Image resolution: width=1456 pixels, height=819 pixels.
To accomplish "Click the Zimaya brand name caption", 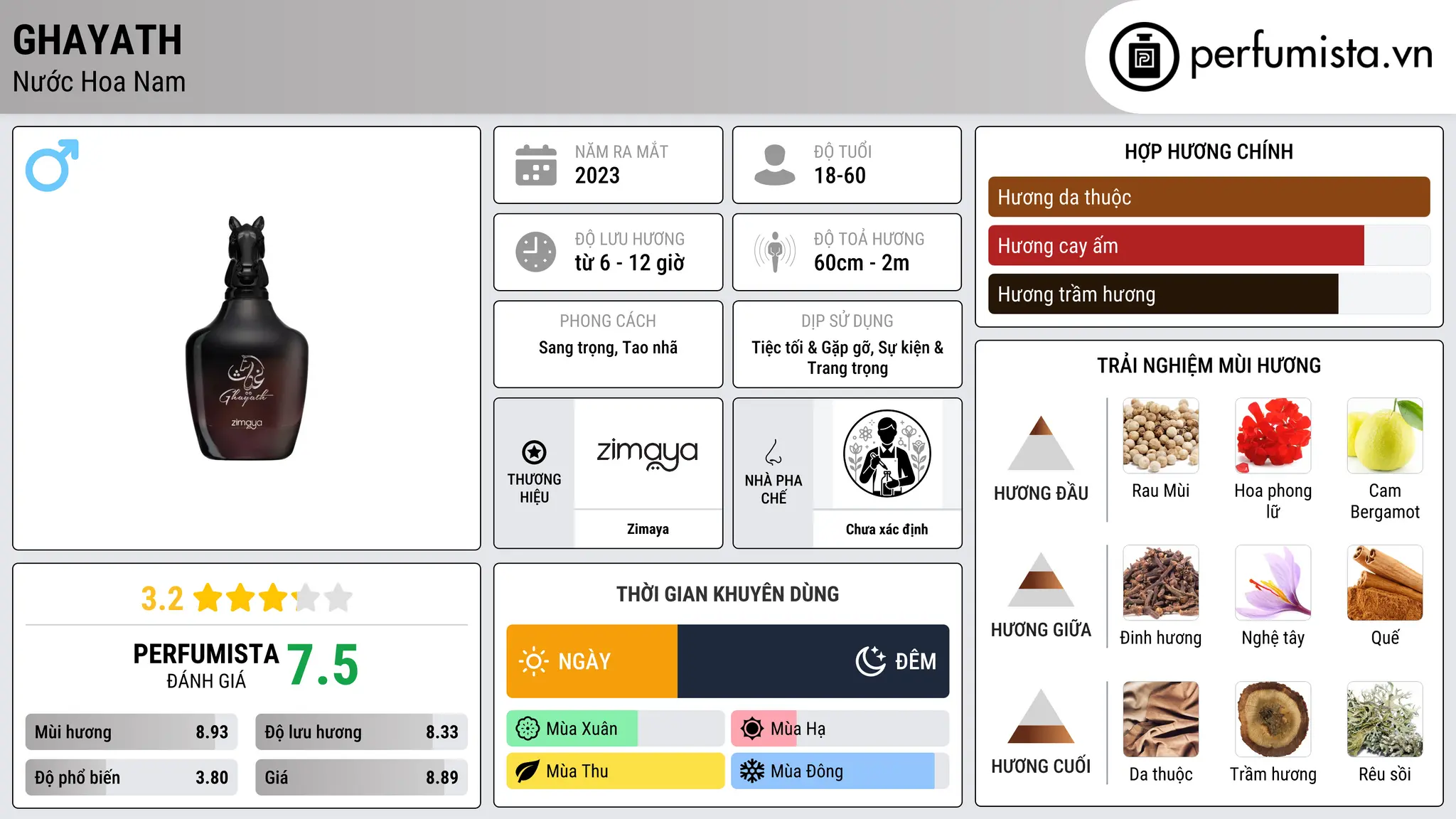I will click(648, 529).
